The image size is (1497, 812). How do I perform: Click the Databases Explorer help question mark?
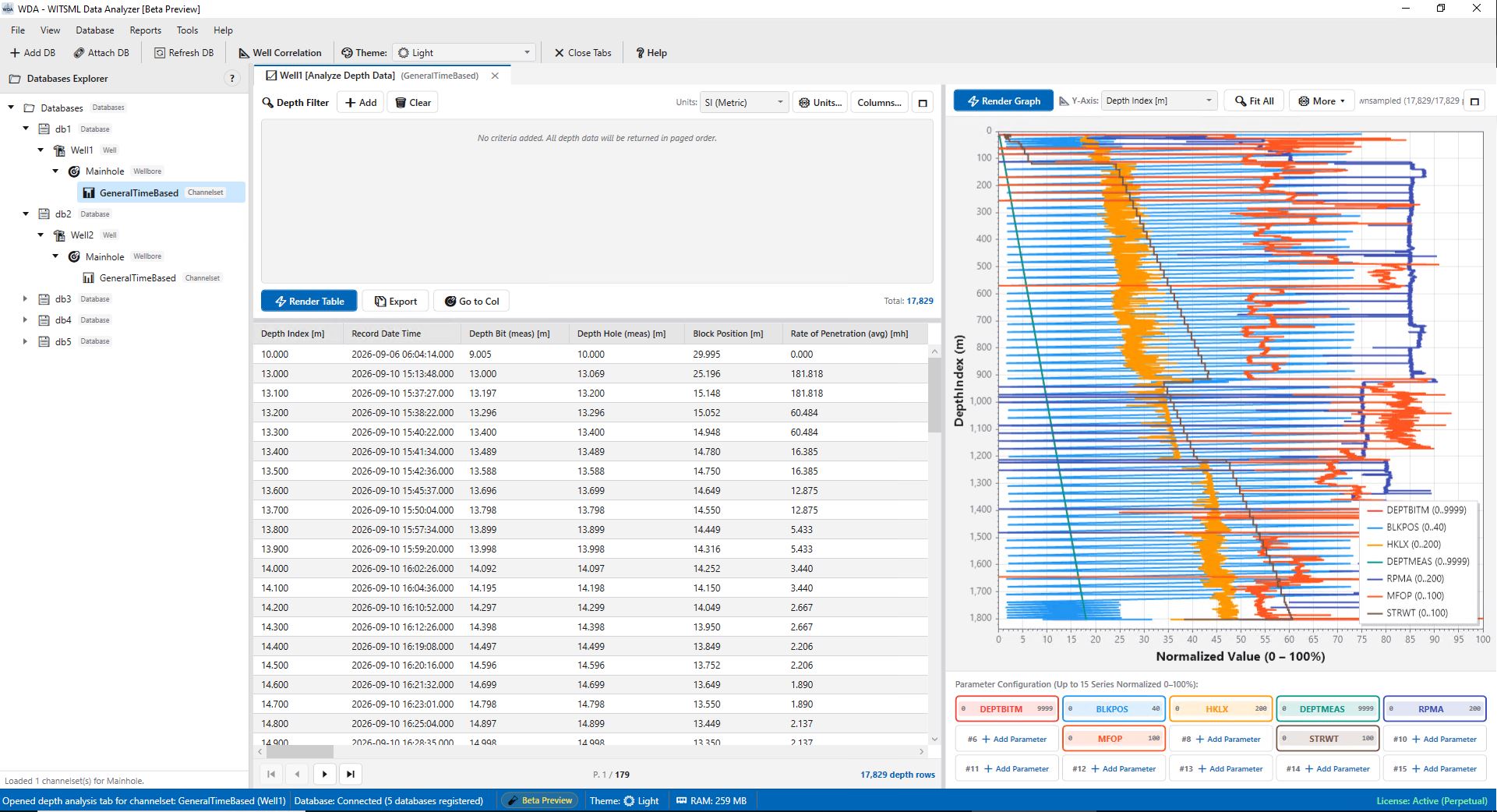[x=231, y=79]
